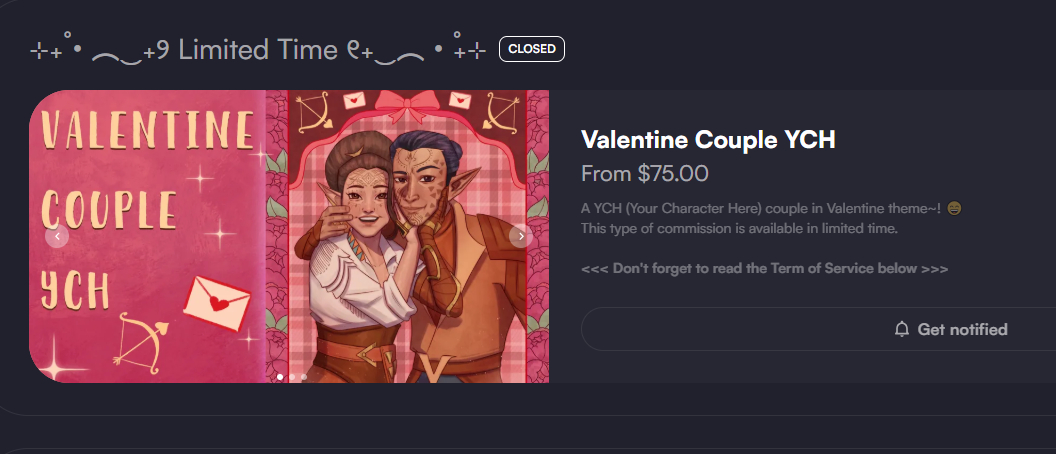The image size is (1056, 454).
Task: Click the grinning emoji in the description
Action: pos(954,209)
